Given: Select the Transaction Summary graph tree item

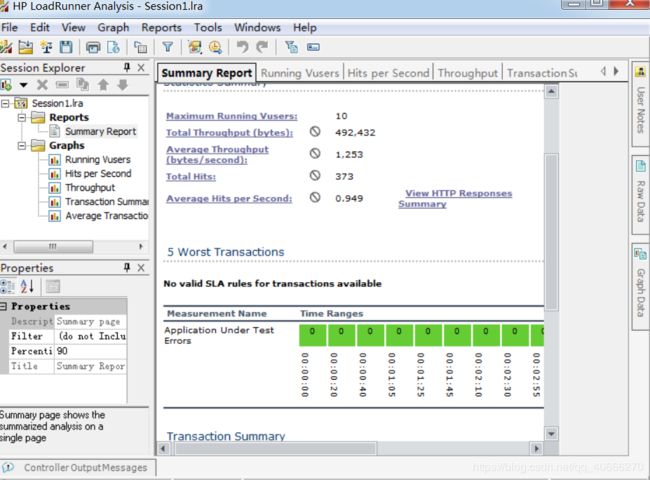Looking at the screenshot, I should [107, 202].
